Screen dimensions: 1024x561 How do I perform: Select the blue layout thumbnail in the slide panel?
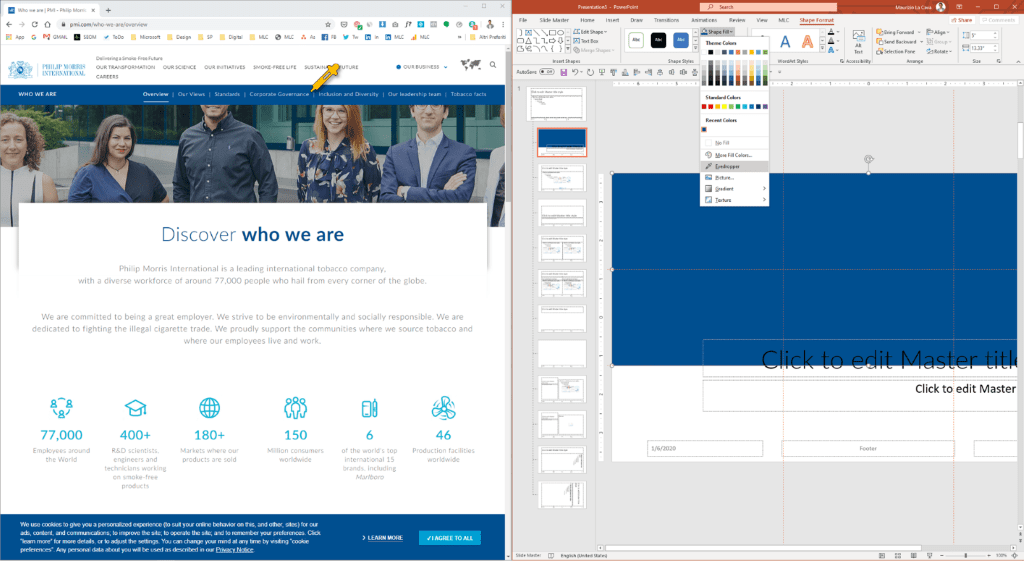tap(562, 142)
